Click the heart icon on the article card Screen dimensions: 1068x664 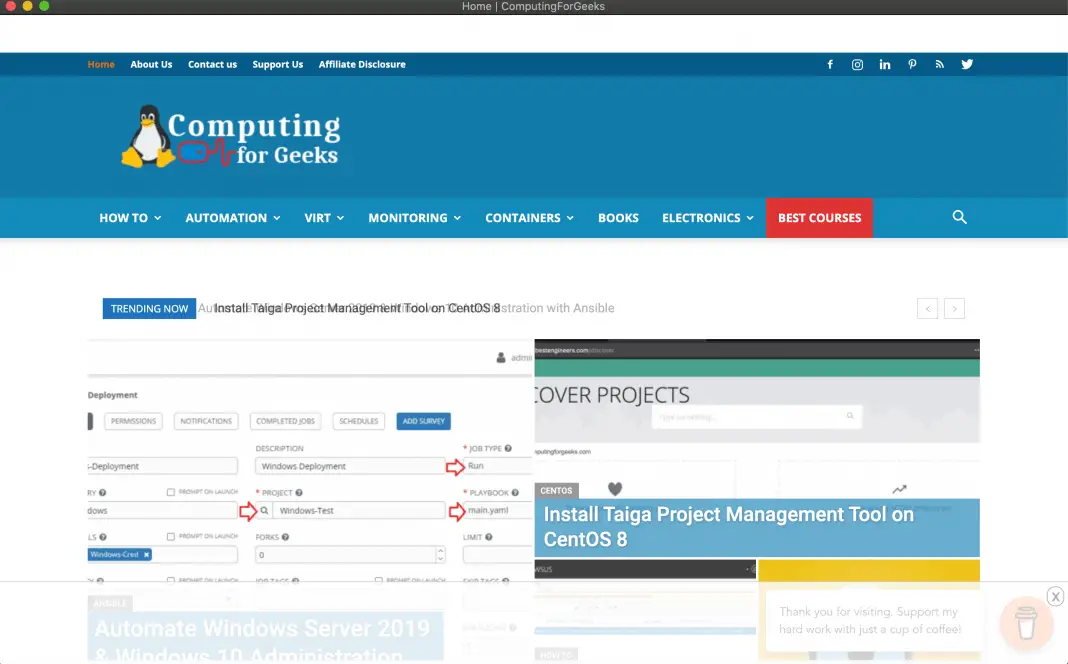(x=614, y=489)
